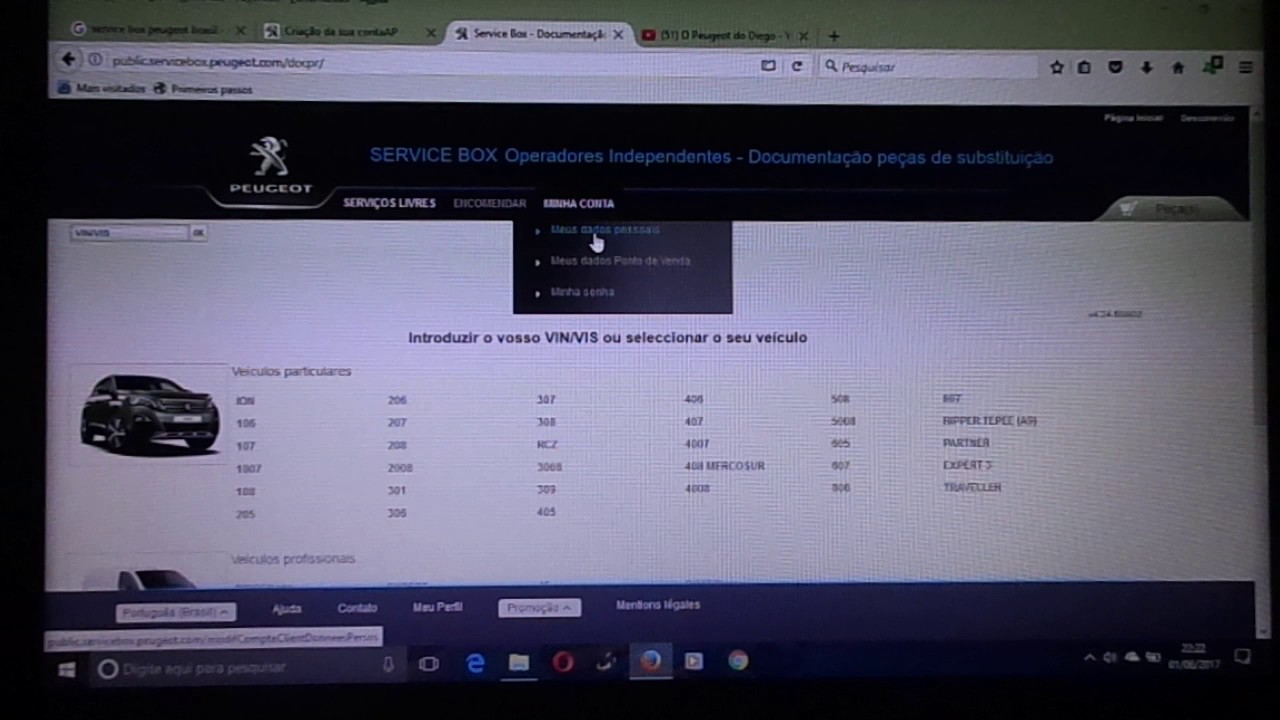Screen dimensions: 1280x720
Task: Select the 307 vehicle model
Action: point(545,399)
